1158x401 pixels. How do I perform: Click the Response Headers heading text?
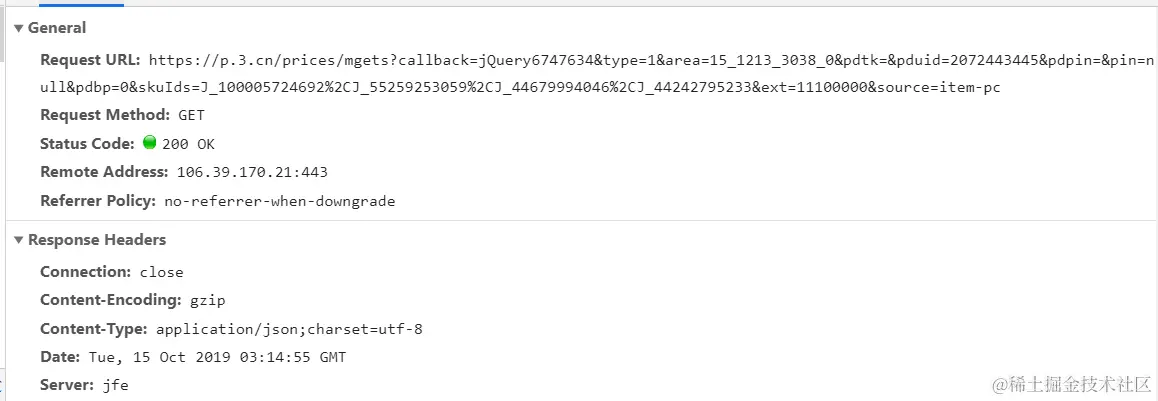(97, 240)
